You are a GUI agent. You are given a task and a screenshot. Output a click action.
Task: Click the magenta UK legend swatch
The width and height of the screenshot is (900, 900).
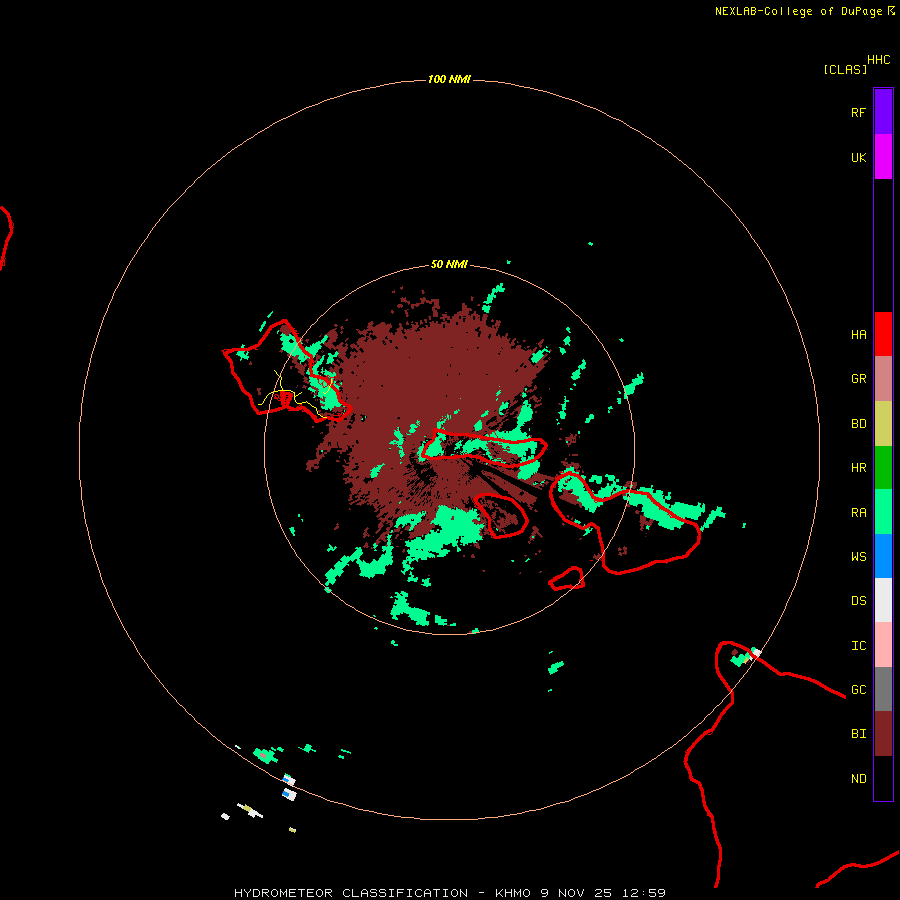(883, 157)
